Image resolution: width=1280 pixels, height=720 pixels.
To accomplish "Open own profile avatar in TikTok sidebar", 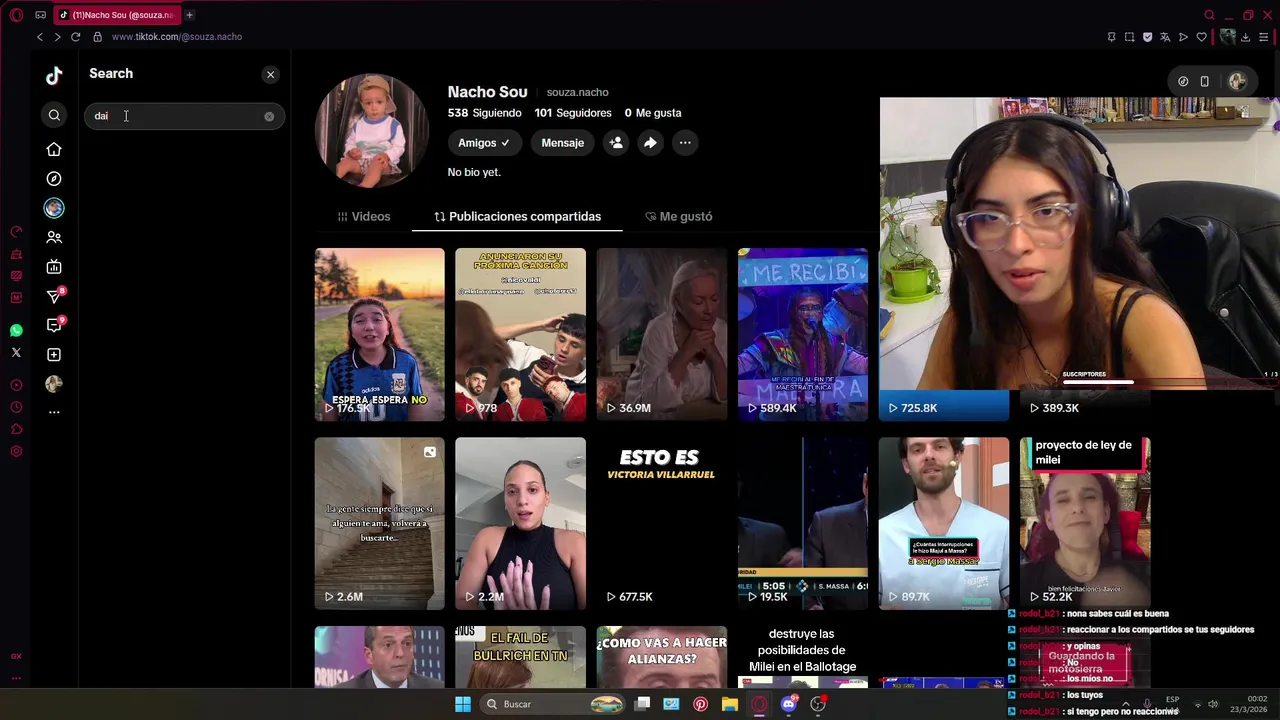I will [x=54, y=384].
